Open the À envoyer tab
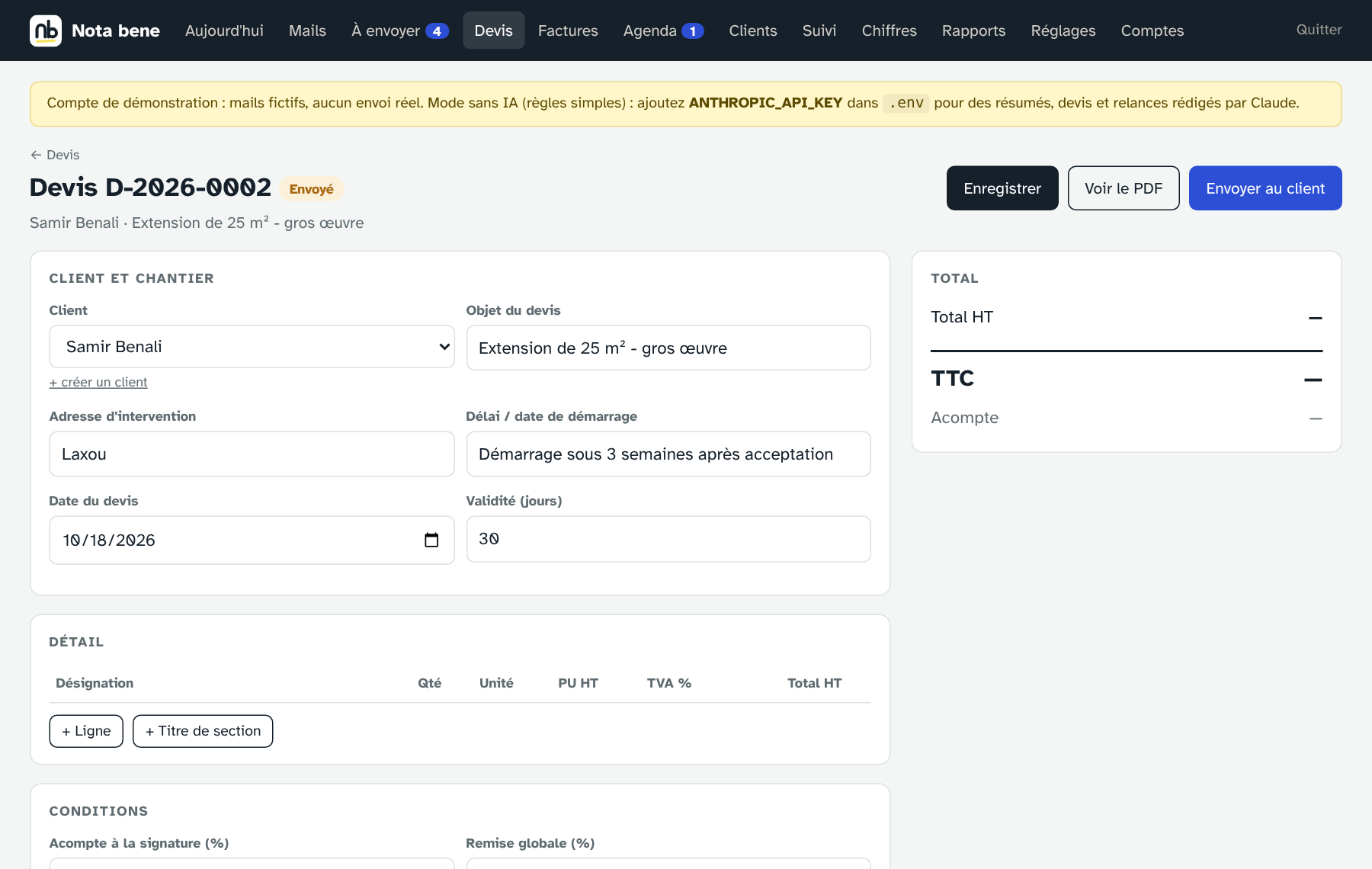Image resolution: width=1372 pixels, height=869 pixels. 399,30
